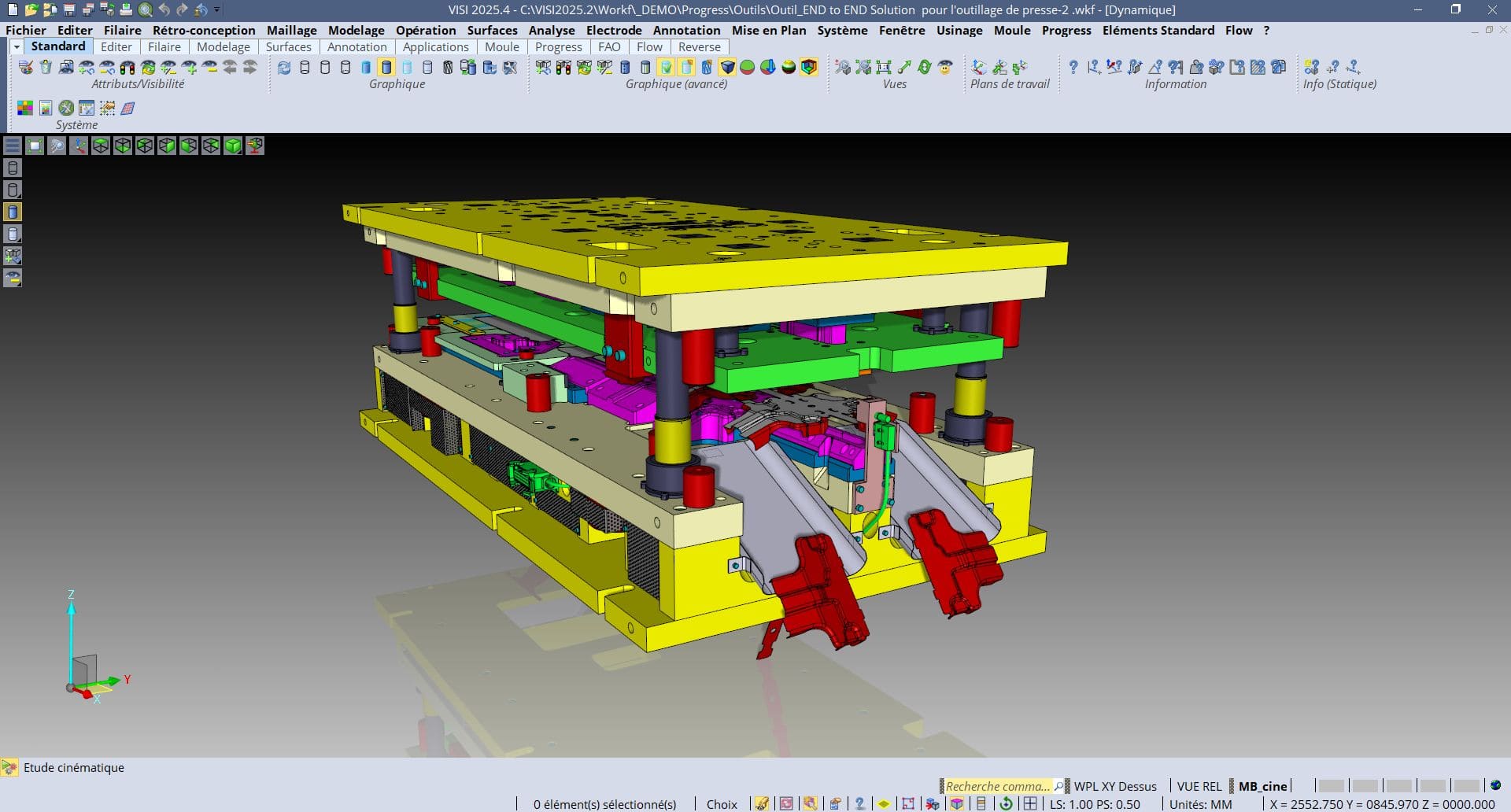Click the solid green cube view icon

click(233, 146)
